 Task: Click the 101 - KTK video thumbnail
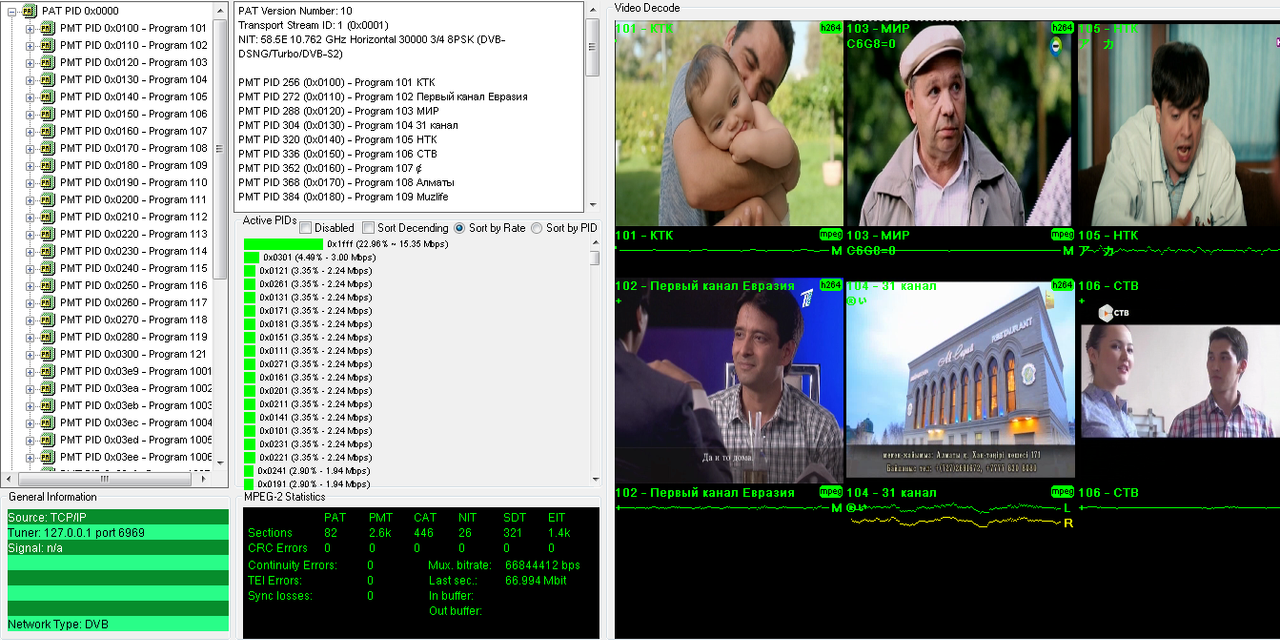tap(729, 124)
